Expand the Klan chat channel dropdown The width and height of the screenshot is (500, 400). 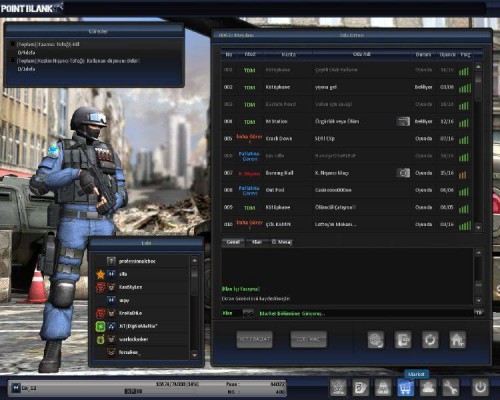pyautogui.click(x=248, y=313)
